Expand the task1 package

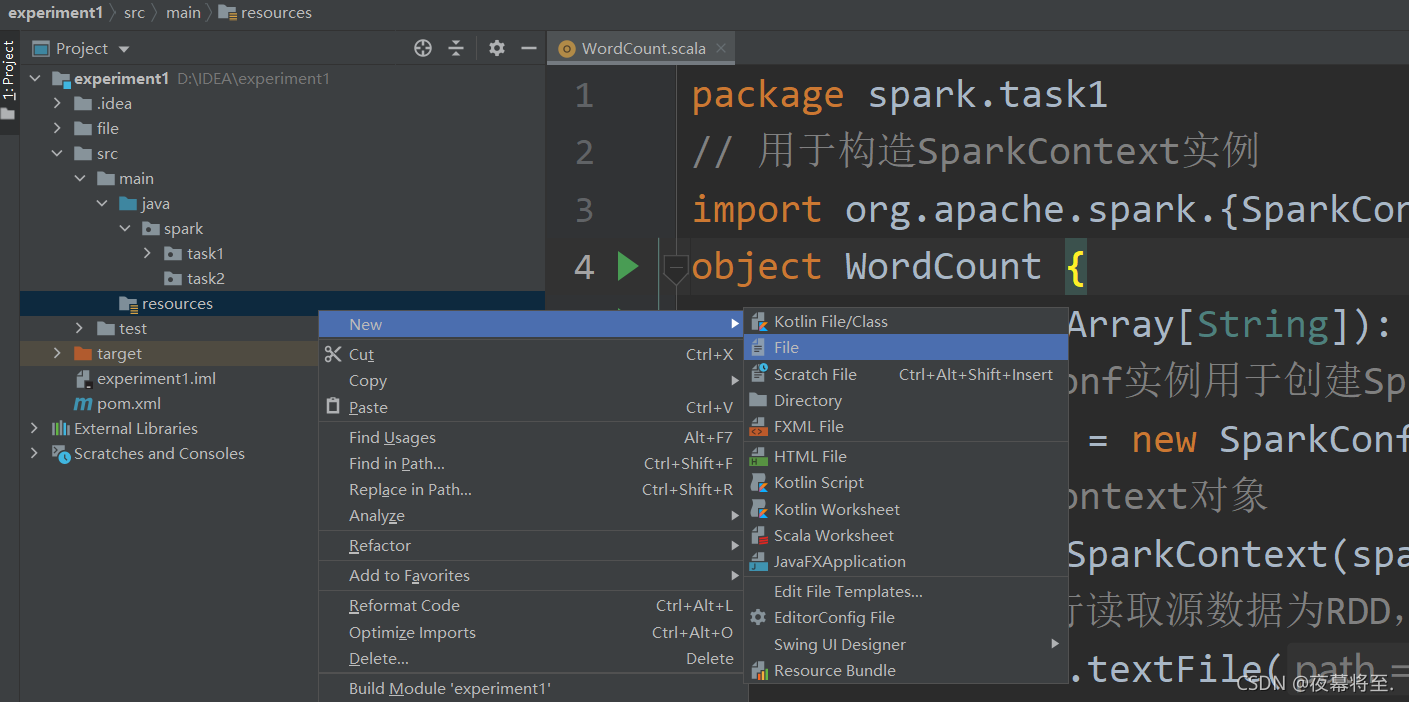tap(147, 254)
